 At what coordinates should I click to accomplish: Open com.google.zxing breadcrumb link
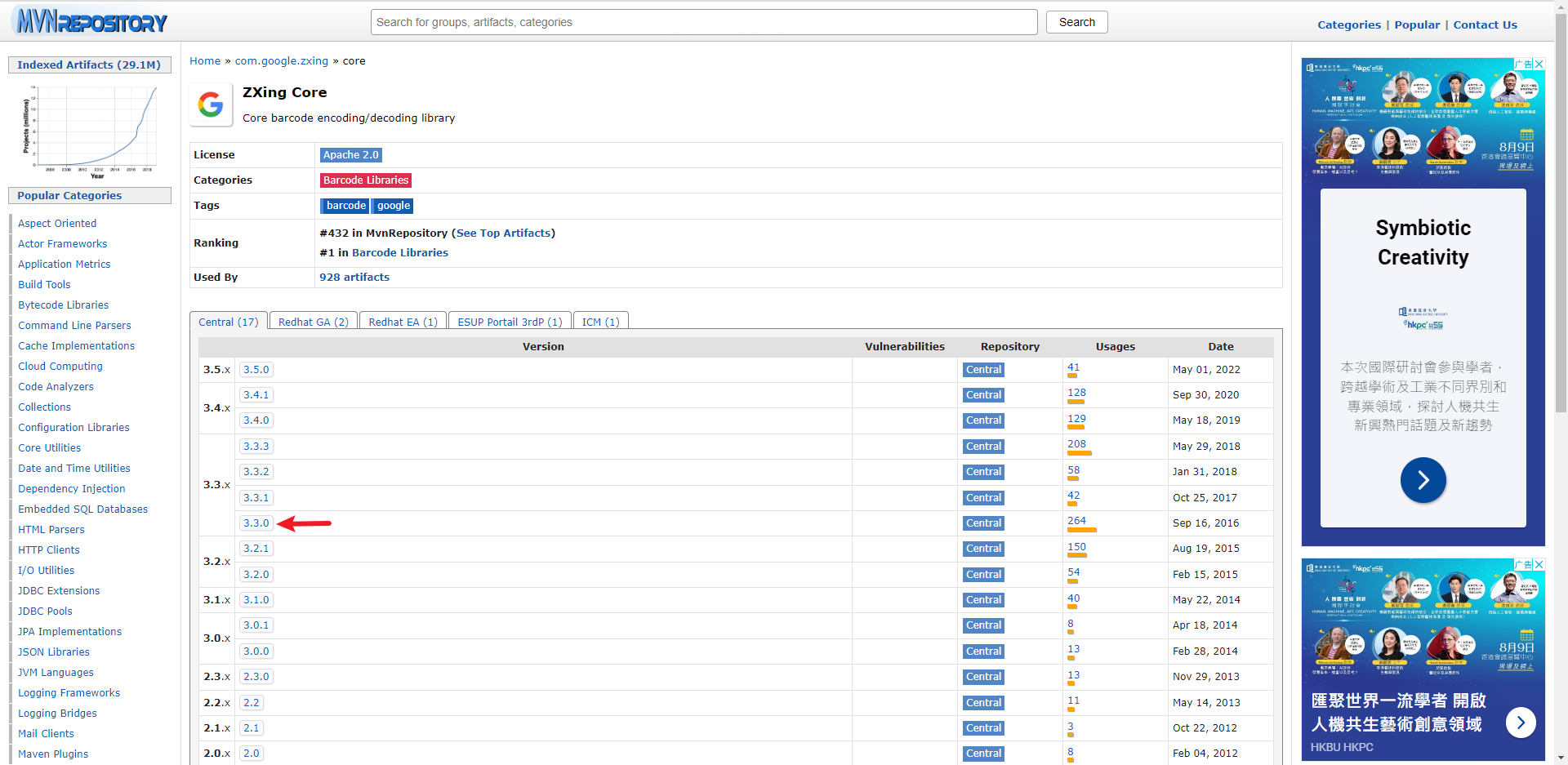click(282, 60)
